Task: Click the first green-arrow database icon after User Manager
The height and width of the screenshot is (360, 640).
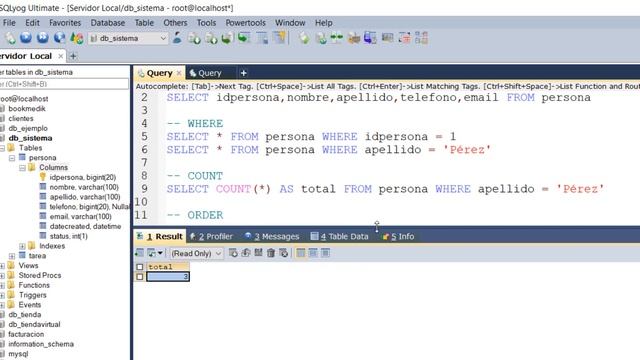Action: (x=194, y=38)
